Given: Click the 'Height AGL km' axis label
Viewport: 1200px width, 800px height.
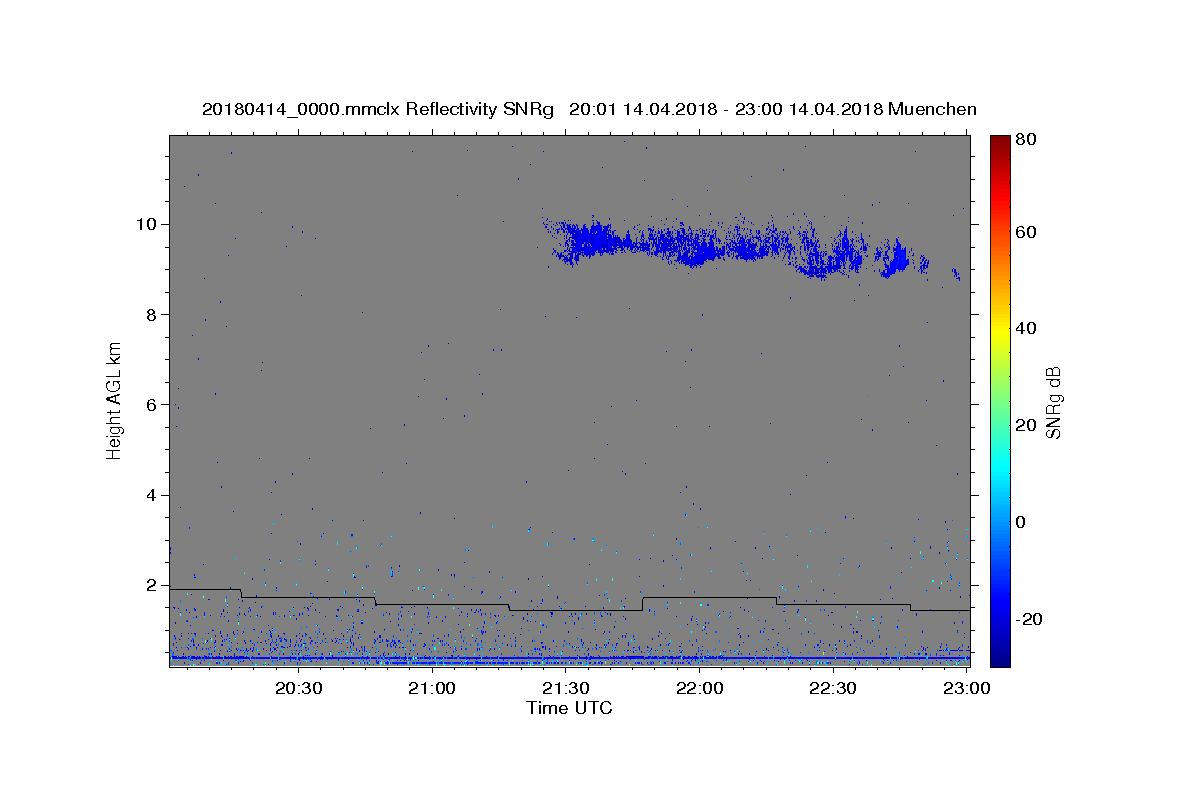Looking at the screenshot, I should tap(115, 401).
